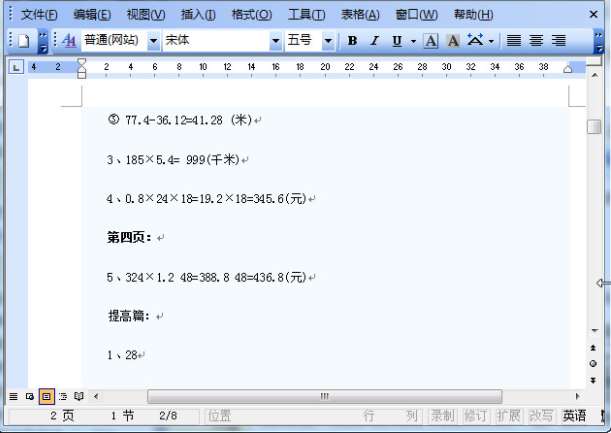Toggle Italic formatting button
Screen dimensions: 611x433
pos(374,41)
